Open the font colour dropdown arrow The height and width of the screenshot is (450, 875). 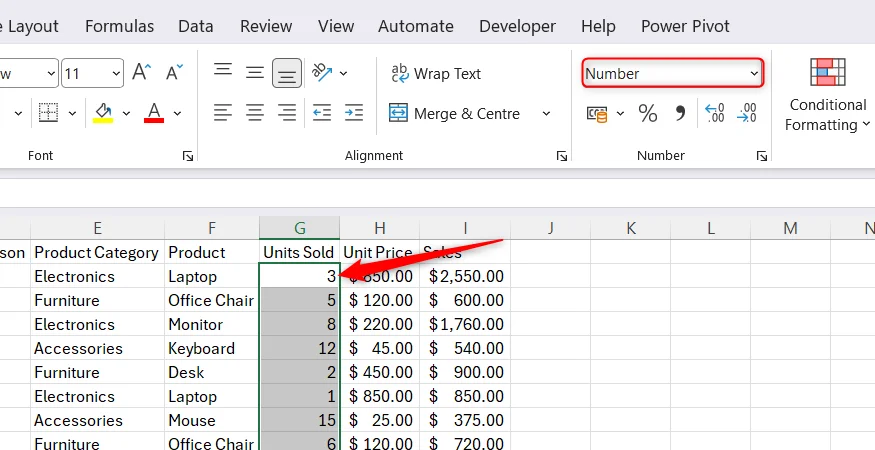point(177,114)
